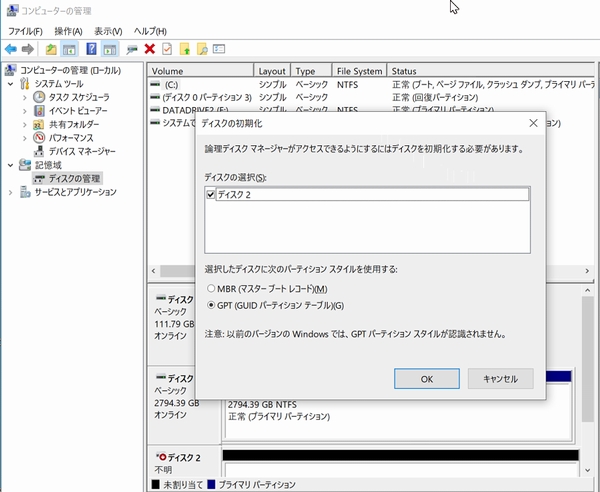Sort by the Layout column header
Viewport: 600px width, 492px height.
point(272,71)
